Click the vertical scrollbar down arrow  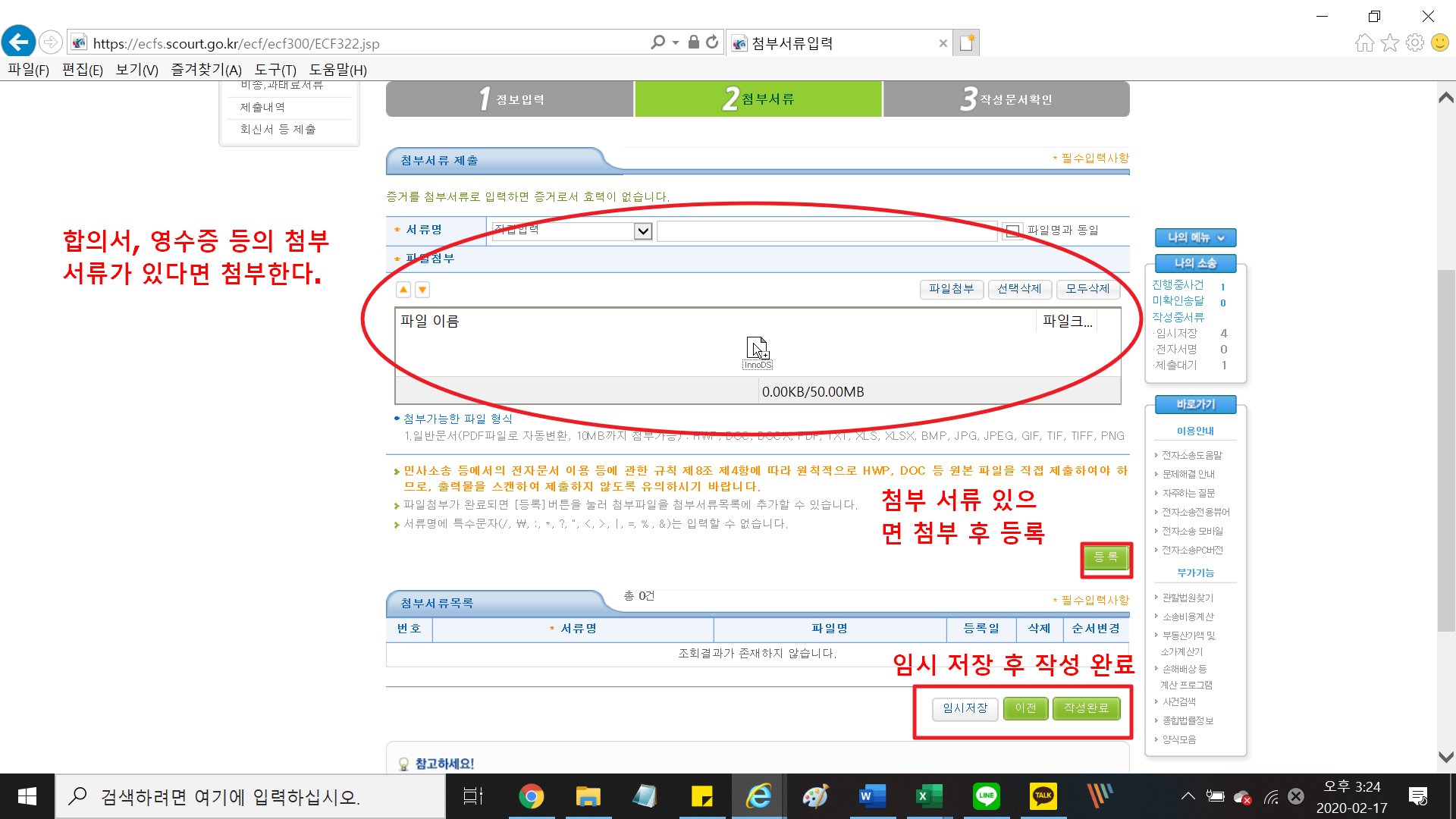1445,757
